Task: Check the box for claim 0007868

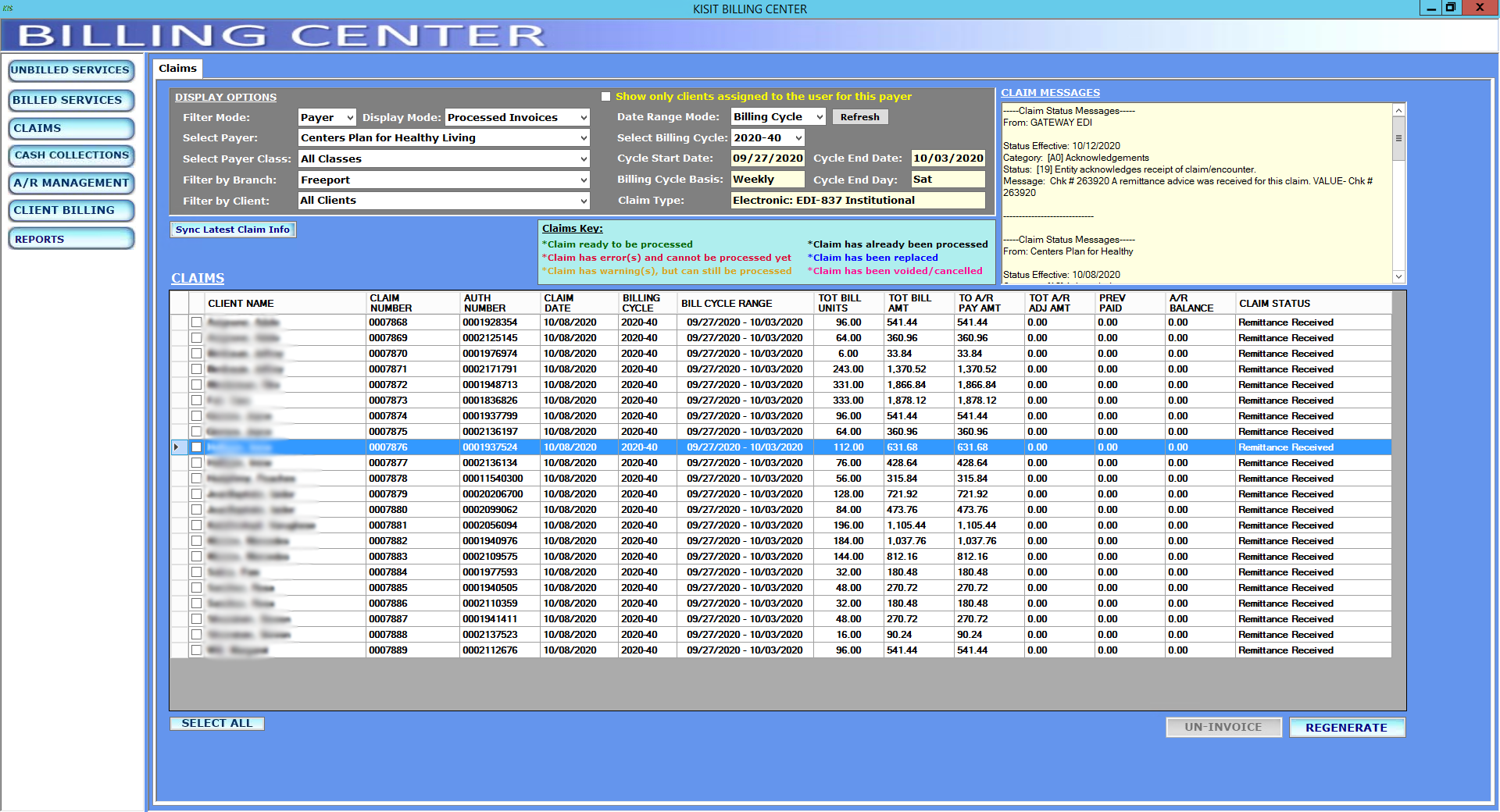Action: [x=197, y=322]
